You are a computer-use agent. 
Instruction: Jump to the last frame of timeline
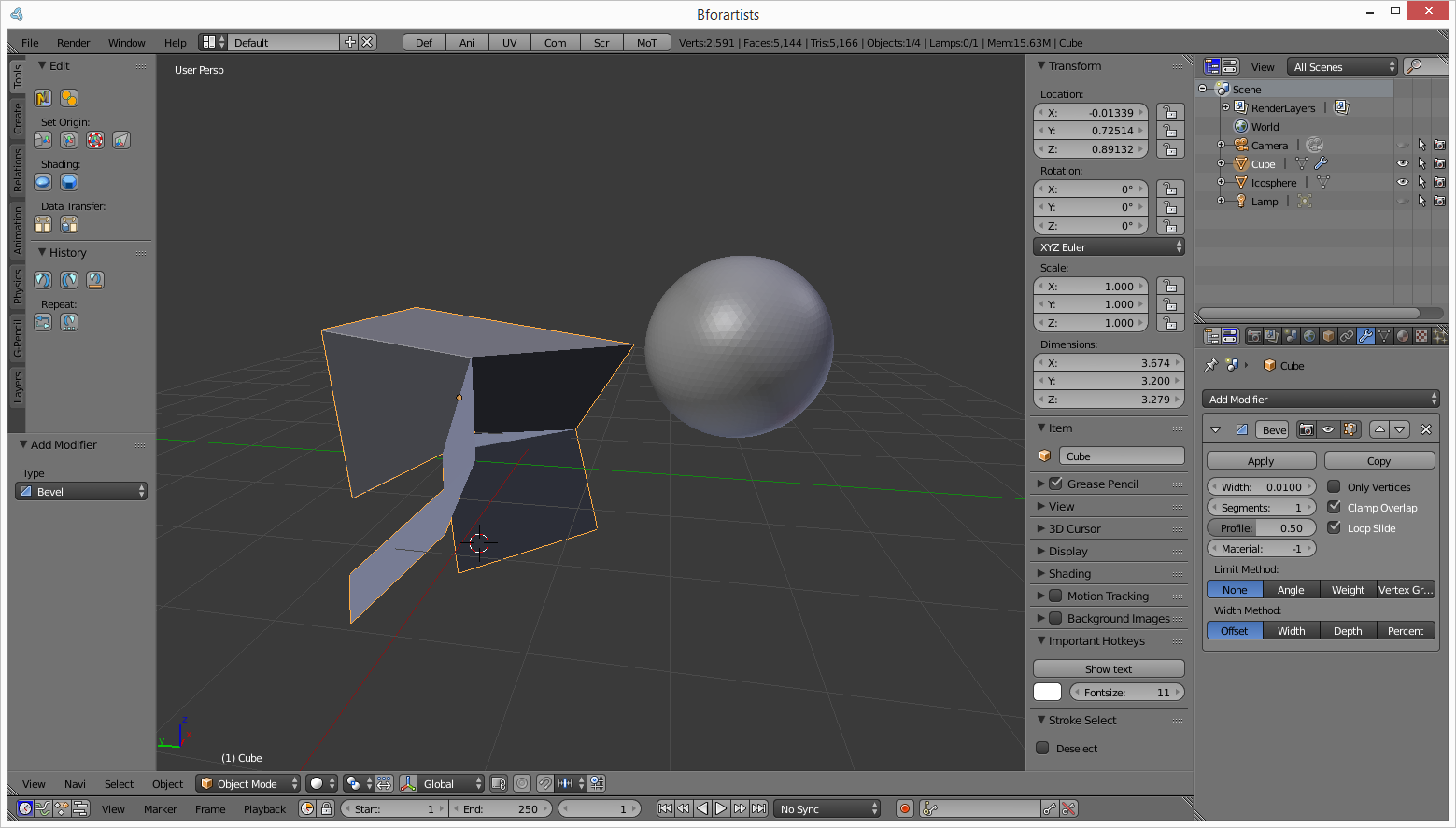click(x=758, y=808)
